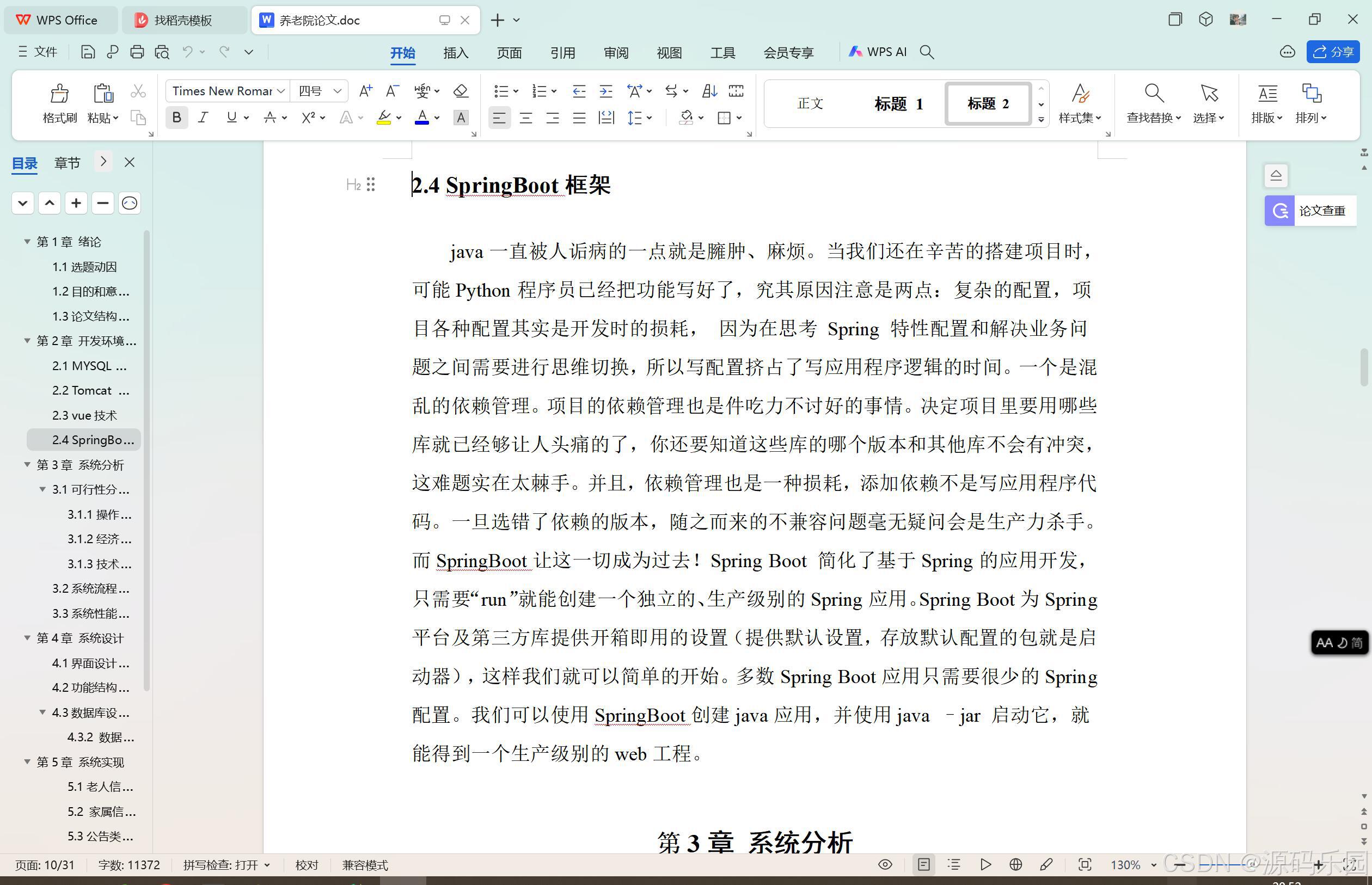
Task: Collapse the 第1章 绪论 outline section
Action: click(x=27, y=241)
